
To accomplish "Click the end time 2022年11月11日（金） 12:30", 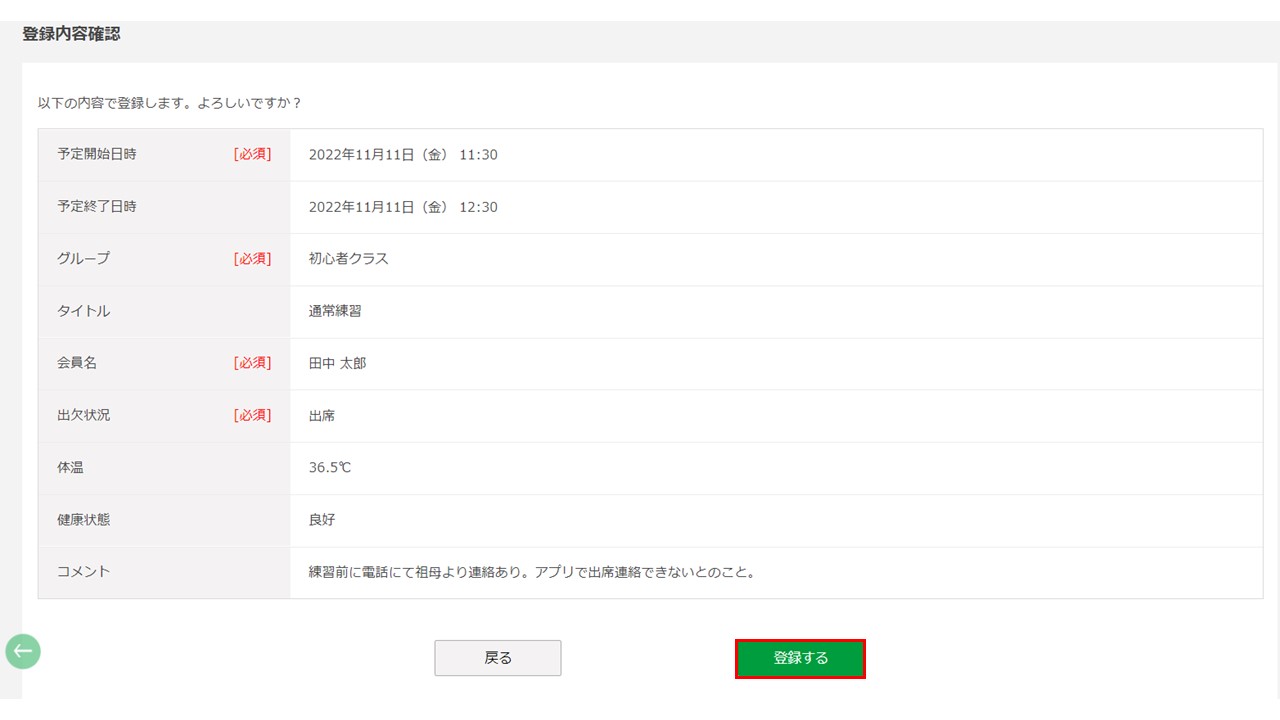I will pos(403,207).
